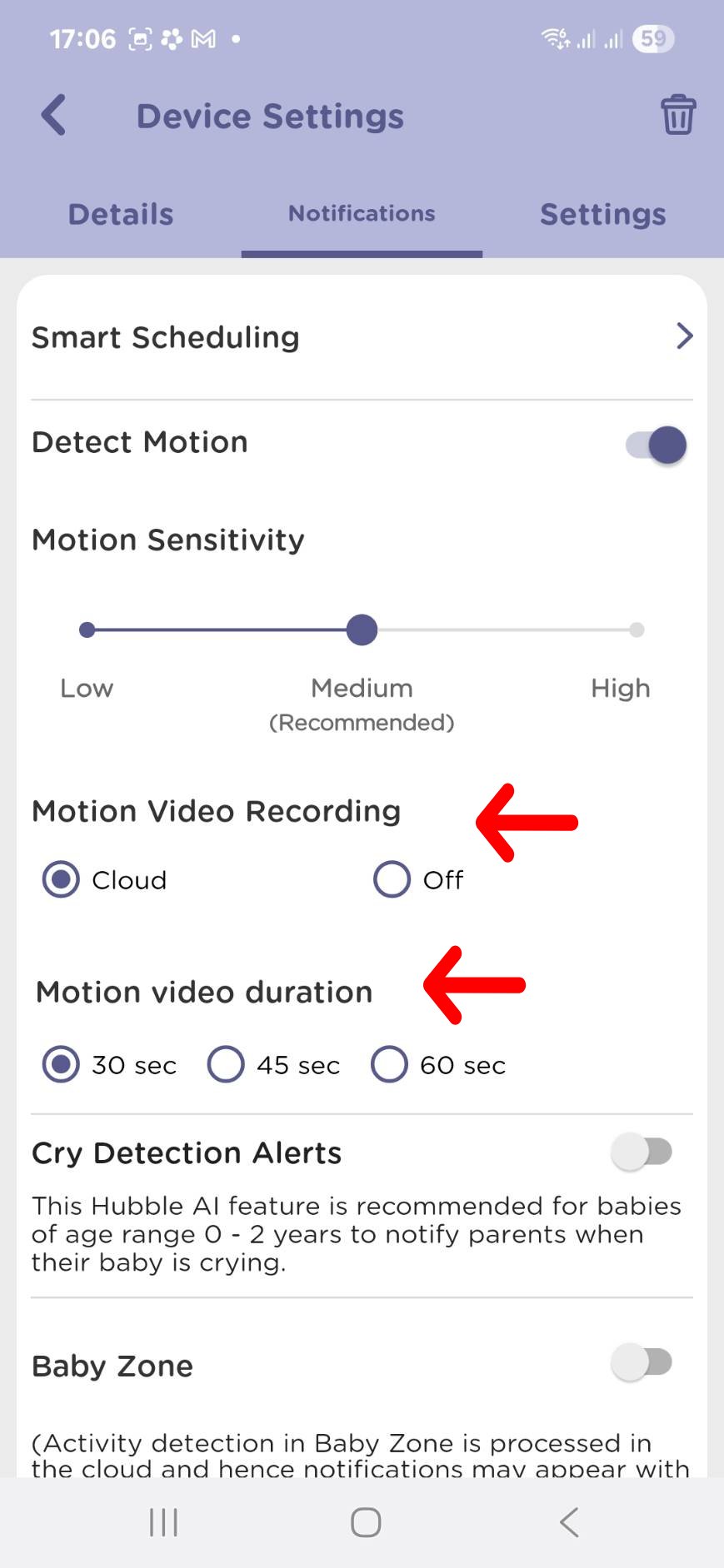The width and height of the screenshot is (724, 1568).
Task: Delete device with trash can icon
Action: click(678, 115)
